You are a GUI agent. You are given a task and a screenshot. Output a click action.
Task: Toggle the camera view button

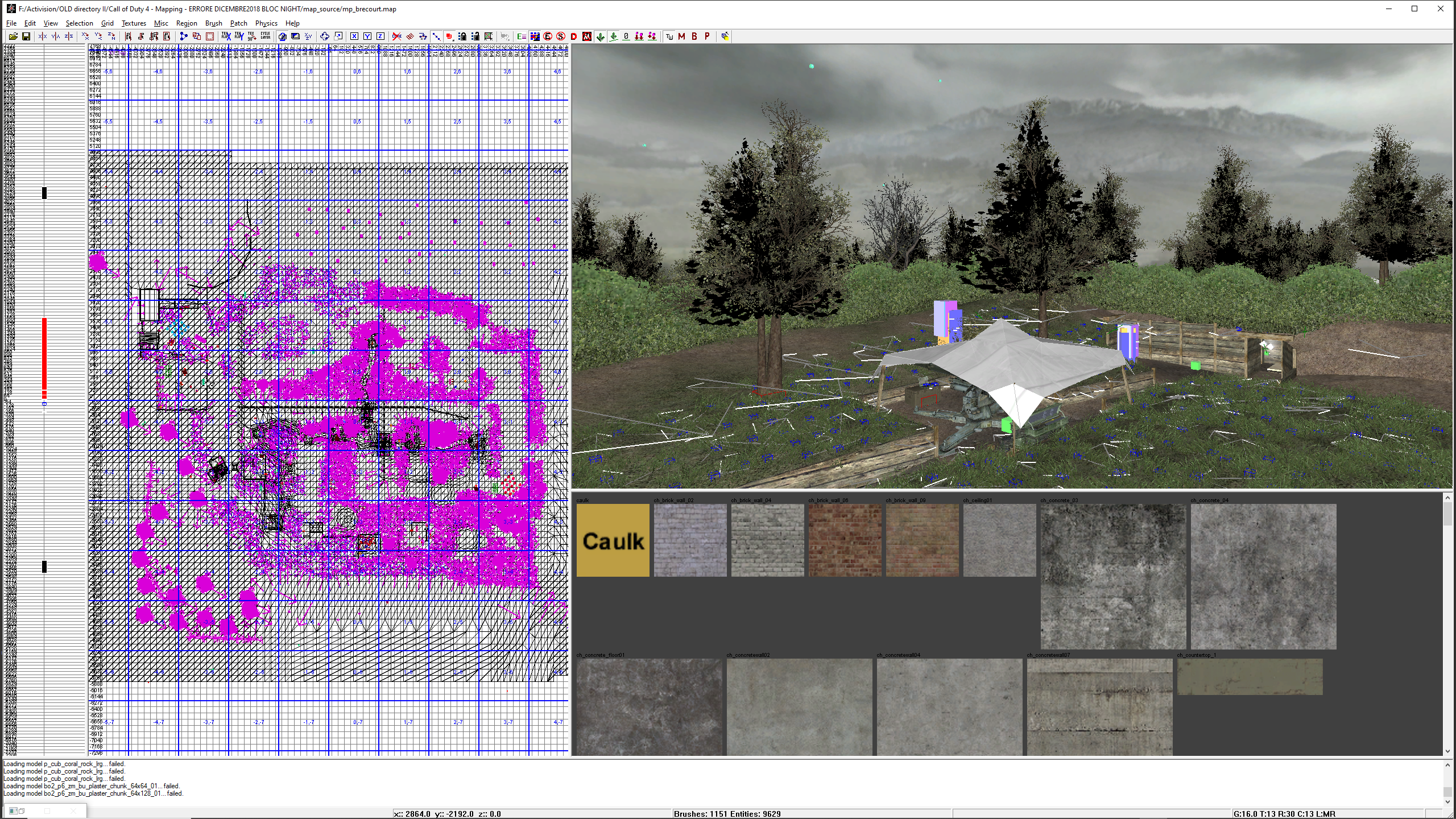(x=282, y=36)
